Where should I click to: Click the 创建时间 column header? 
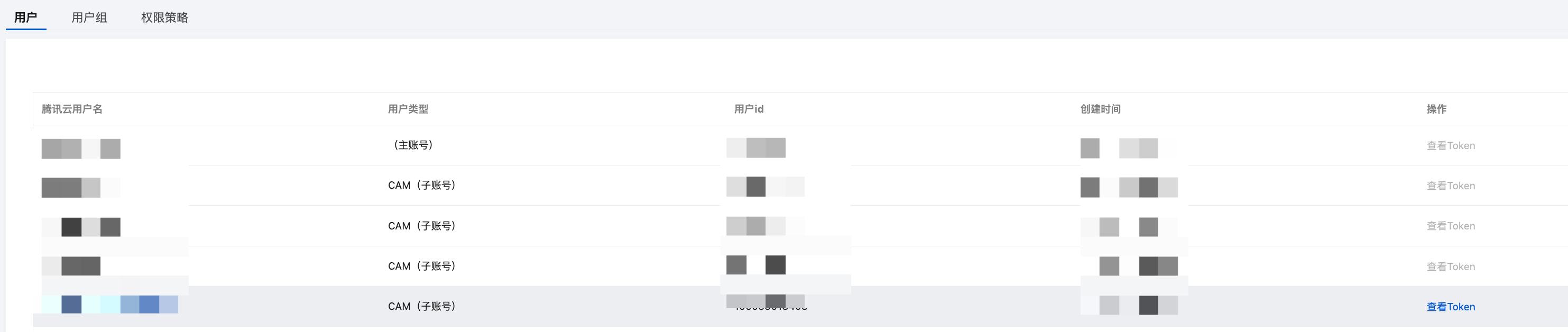coord(1100,109)
